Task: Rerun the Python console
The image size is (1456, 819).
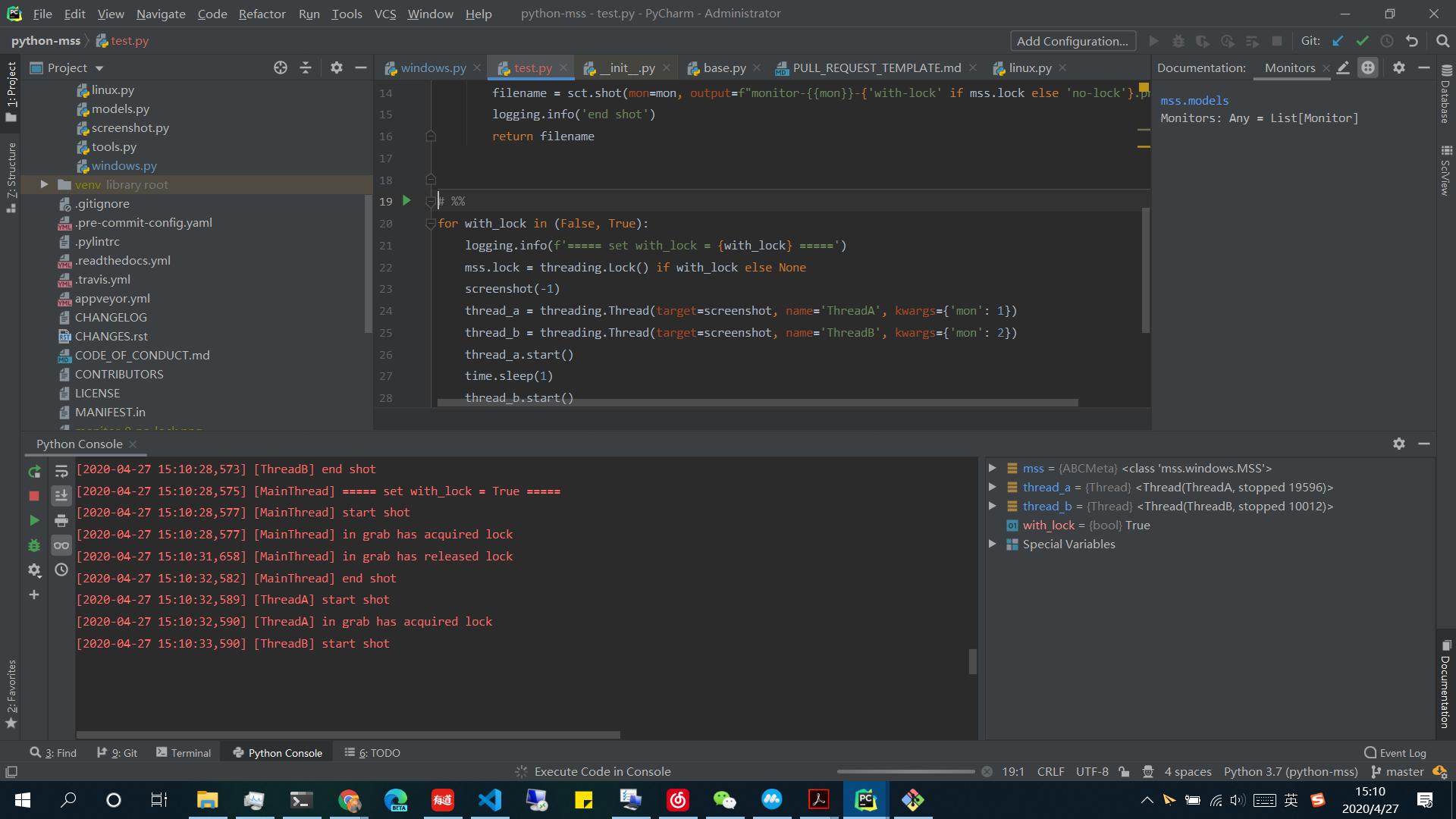Action: click(34, 472)
